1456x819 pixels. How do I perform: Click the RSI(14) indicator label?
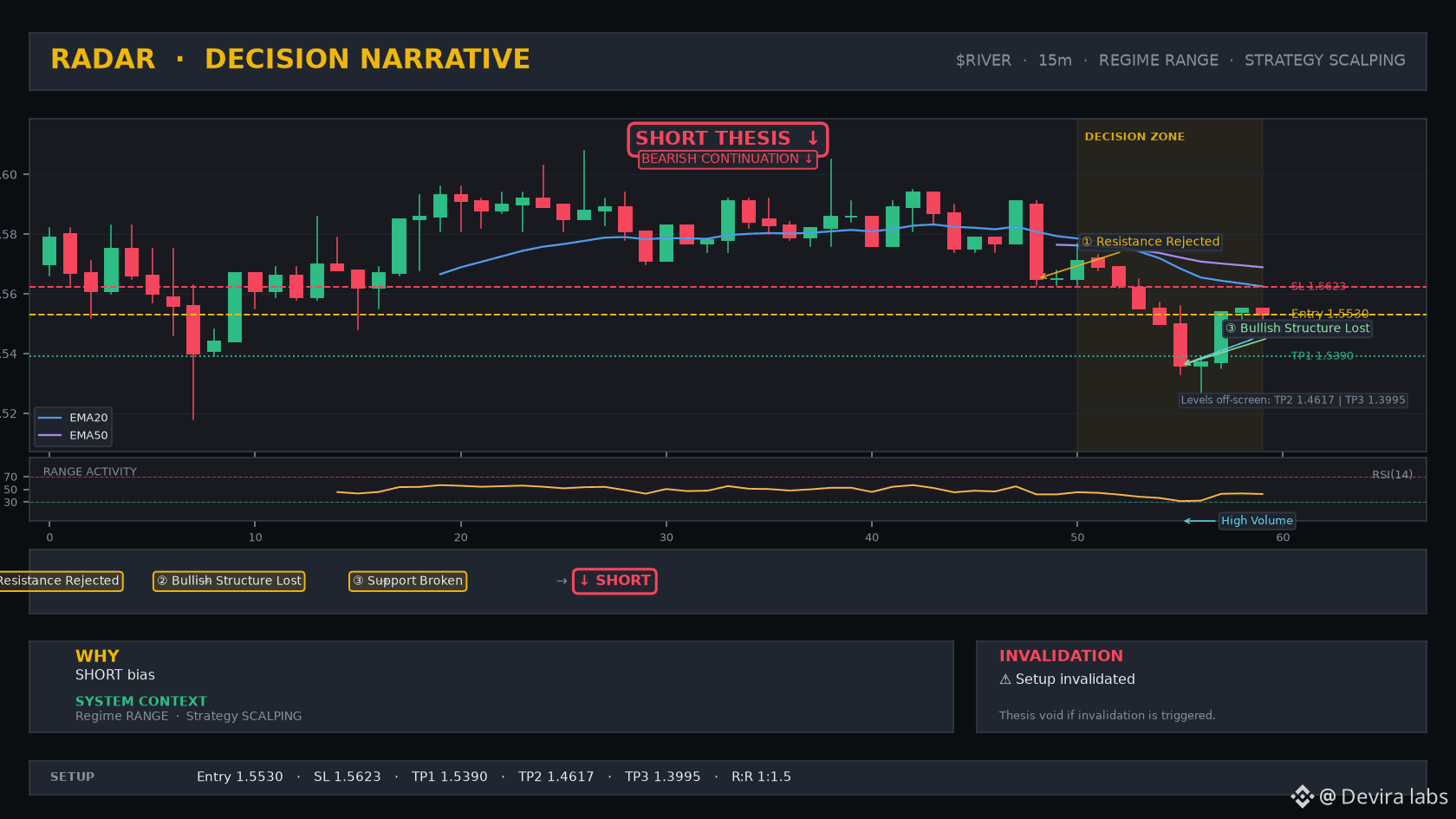1392,474
